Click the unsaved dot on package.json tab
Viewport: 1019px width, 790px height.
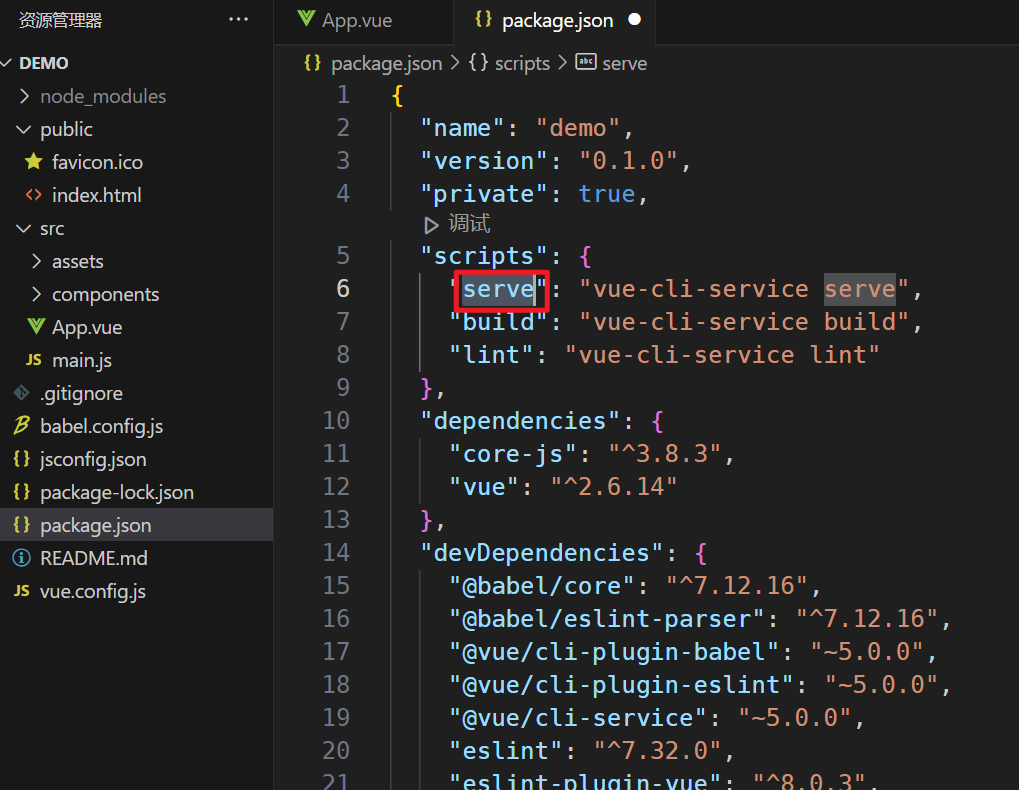pyautogui.click(x=635, y=20)
